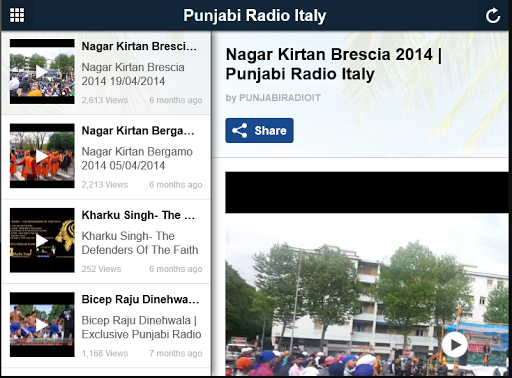Open the Bicep Raju Dinehwa... list title
This screenshot has height=378, width=512.
click(x=140, y=299)
